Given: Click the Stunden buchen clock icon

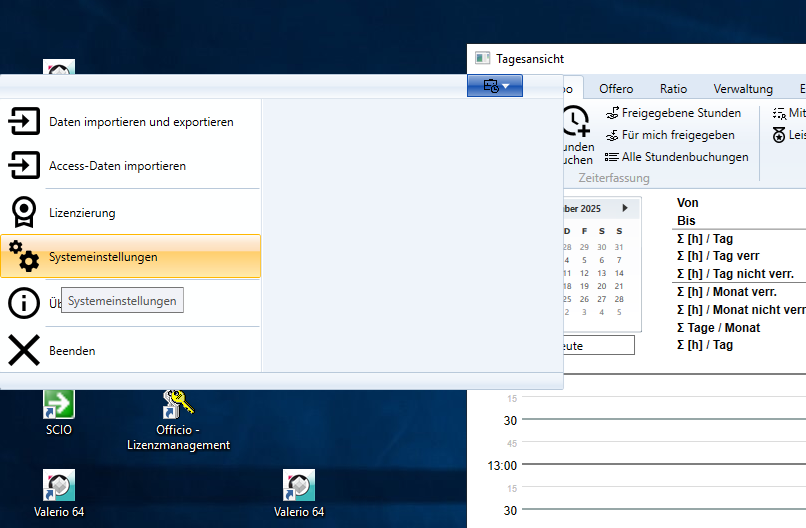Looking at the screenshot, I should [575, 122].
